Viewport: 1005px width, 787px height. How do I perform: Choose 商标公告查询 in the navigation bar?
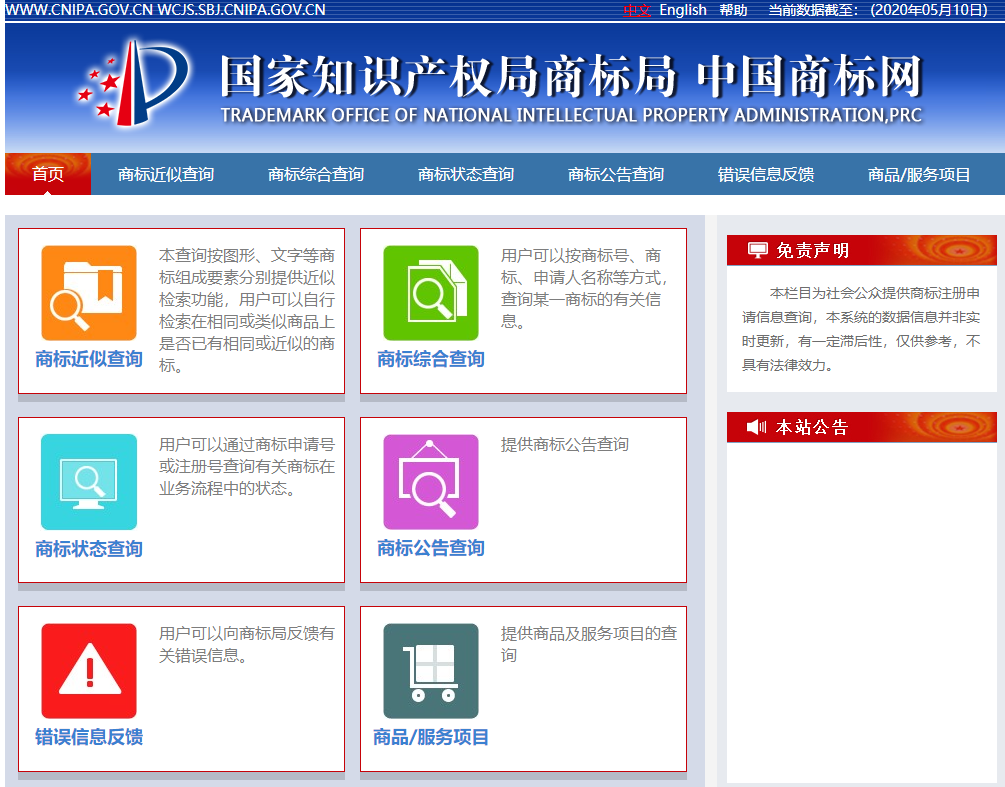tap(616, 174)
